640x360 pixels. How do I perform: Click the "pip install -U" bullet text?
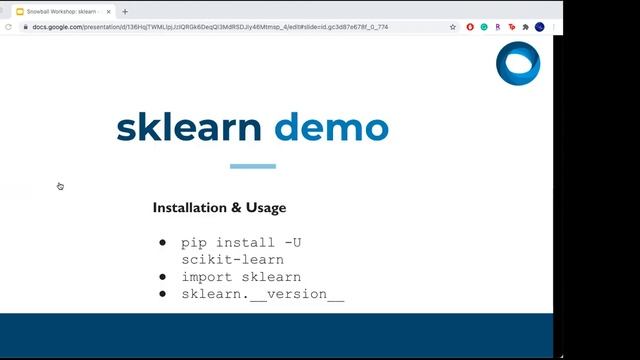pyautogui.click(x=241, y=242)
